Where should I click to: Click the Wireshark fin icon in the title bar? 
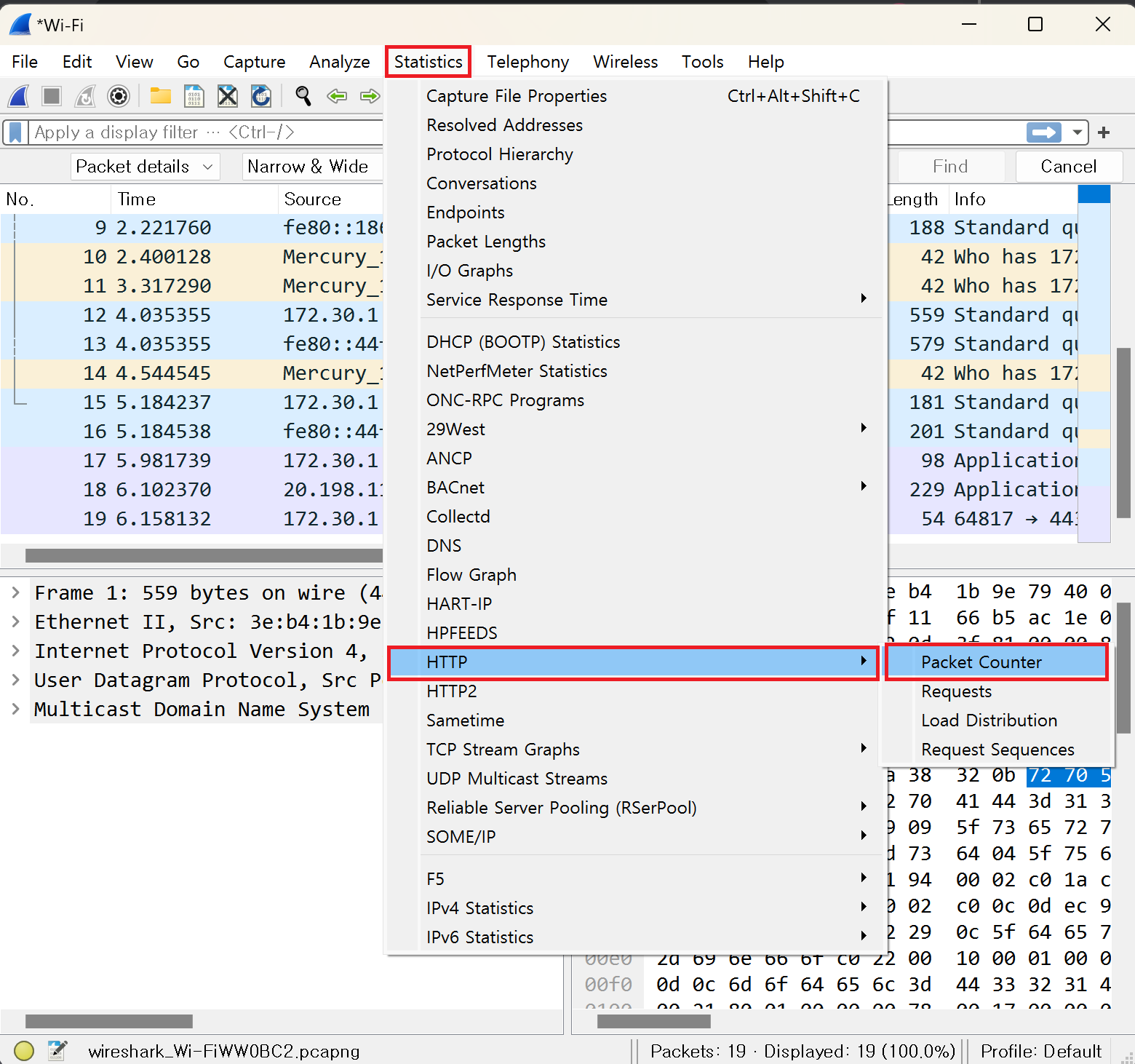point(20,25)
